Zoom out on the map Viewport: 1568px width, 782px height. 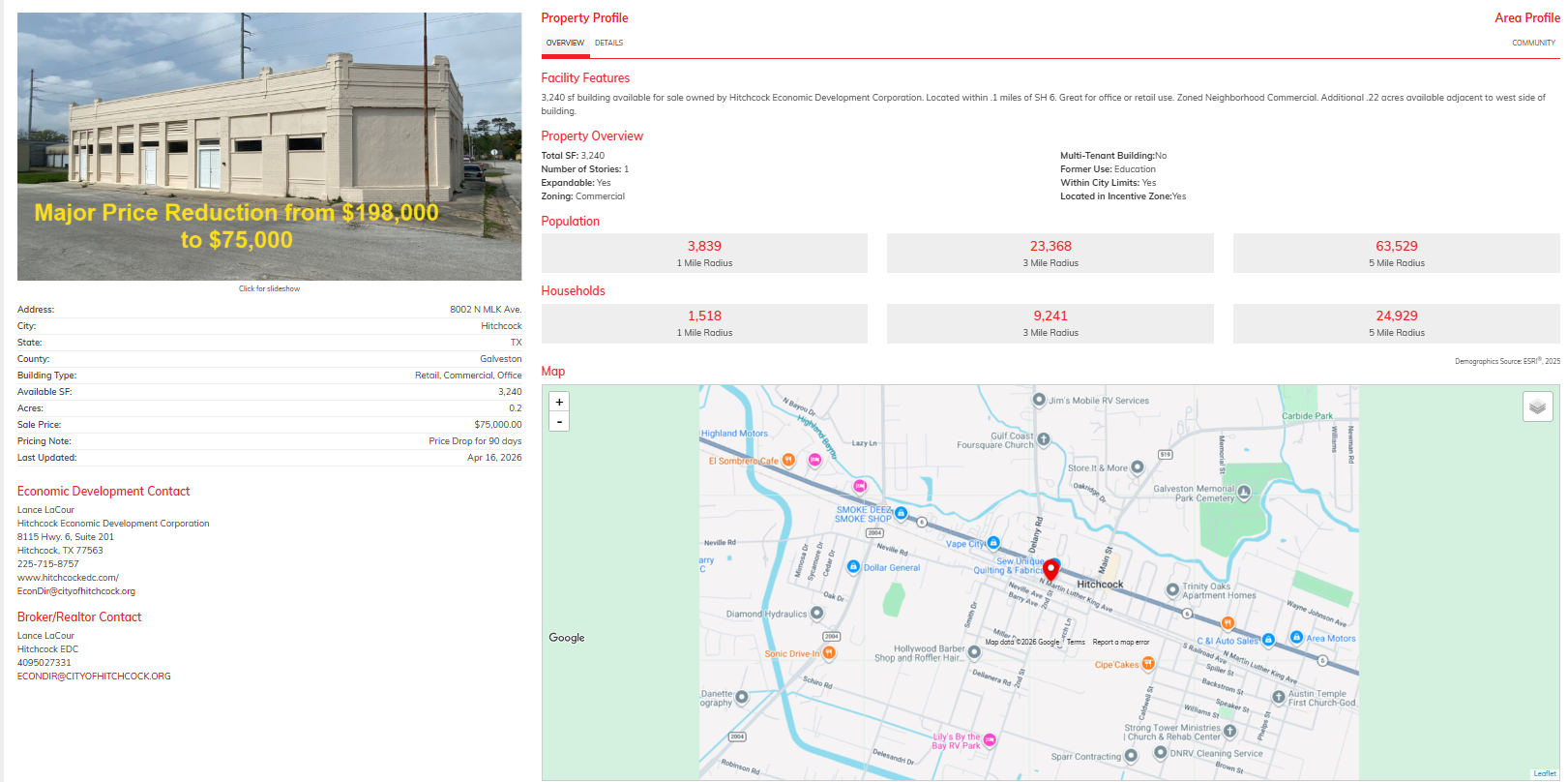point(559,422)
